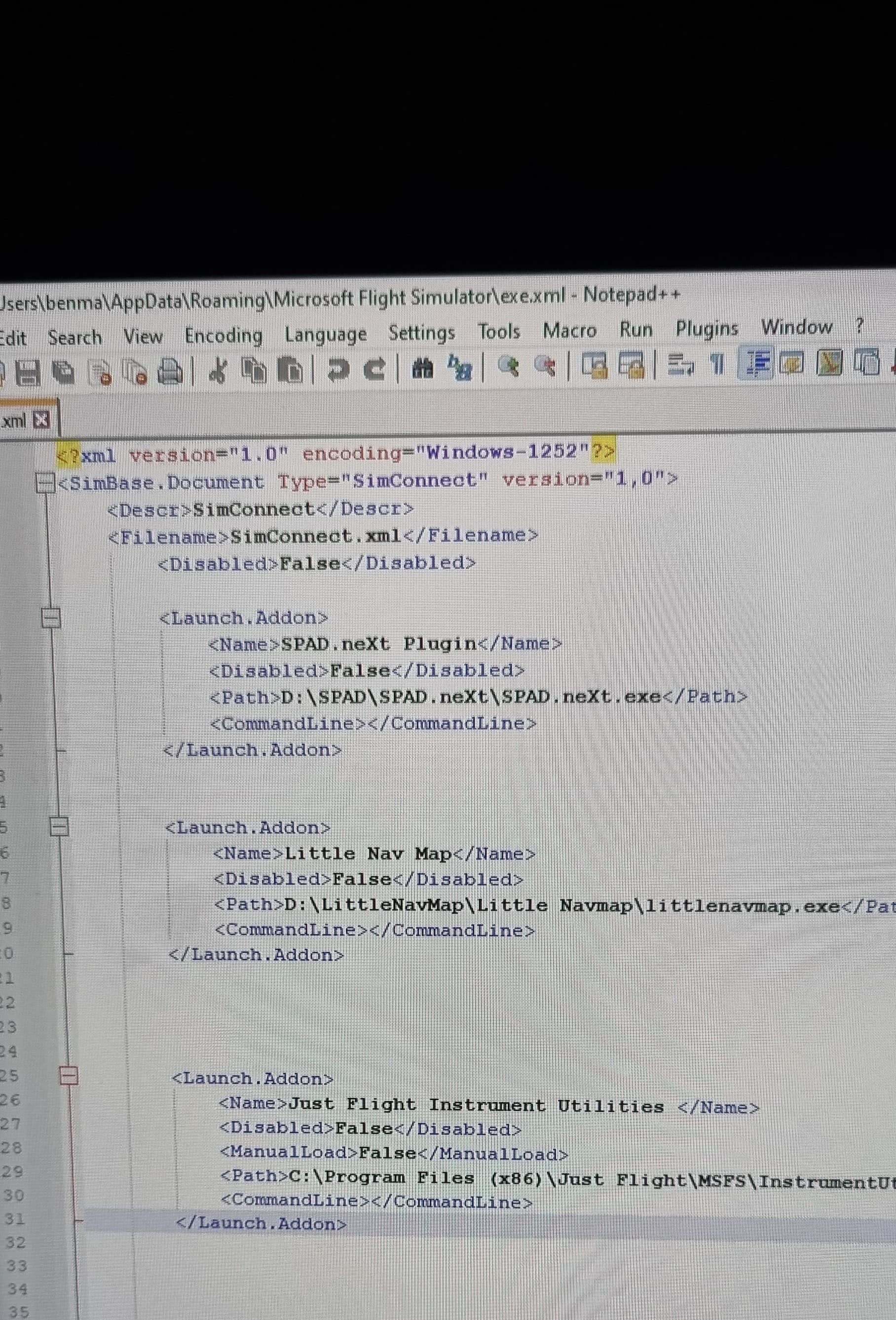This screenshot has height=1320, width=896.
Task: Collapse the SimBase.Document fold
Action: 44,482
